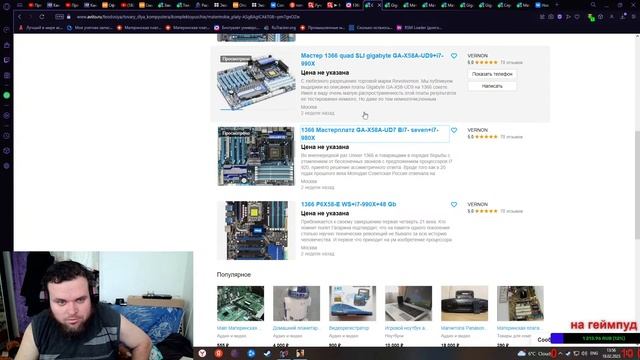Open the last Материнская плата popular item thumbnail
This screenshot has width=640, height=360.
[520, 303]
